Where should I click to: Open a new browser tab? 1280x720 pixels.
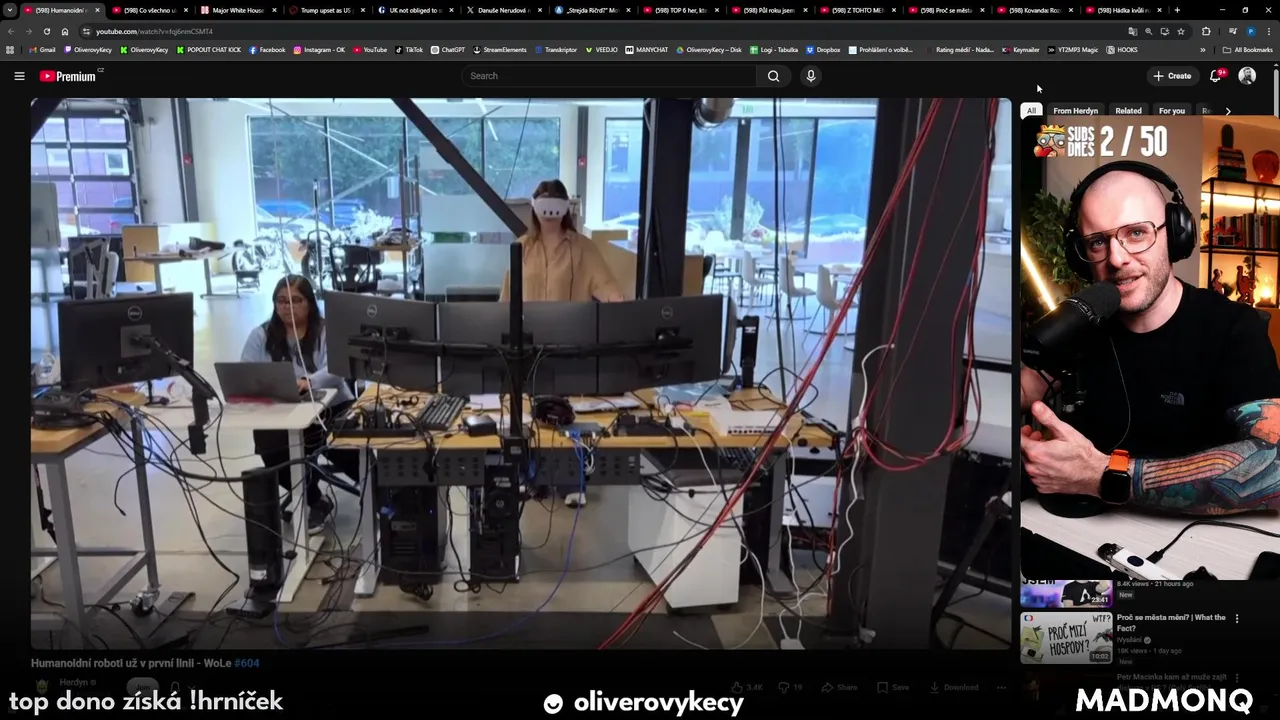point(1177,10)
